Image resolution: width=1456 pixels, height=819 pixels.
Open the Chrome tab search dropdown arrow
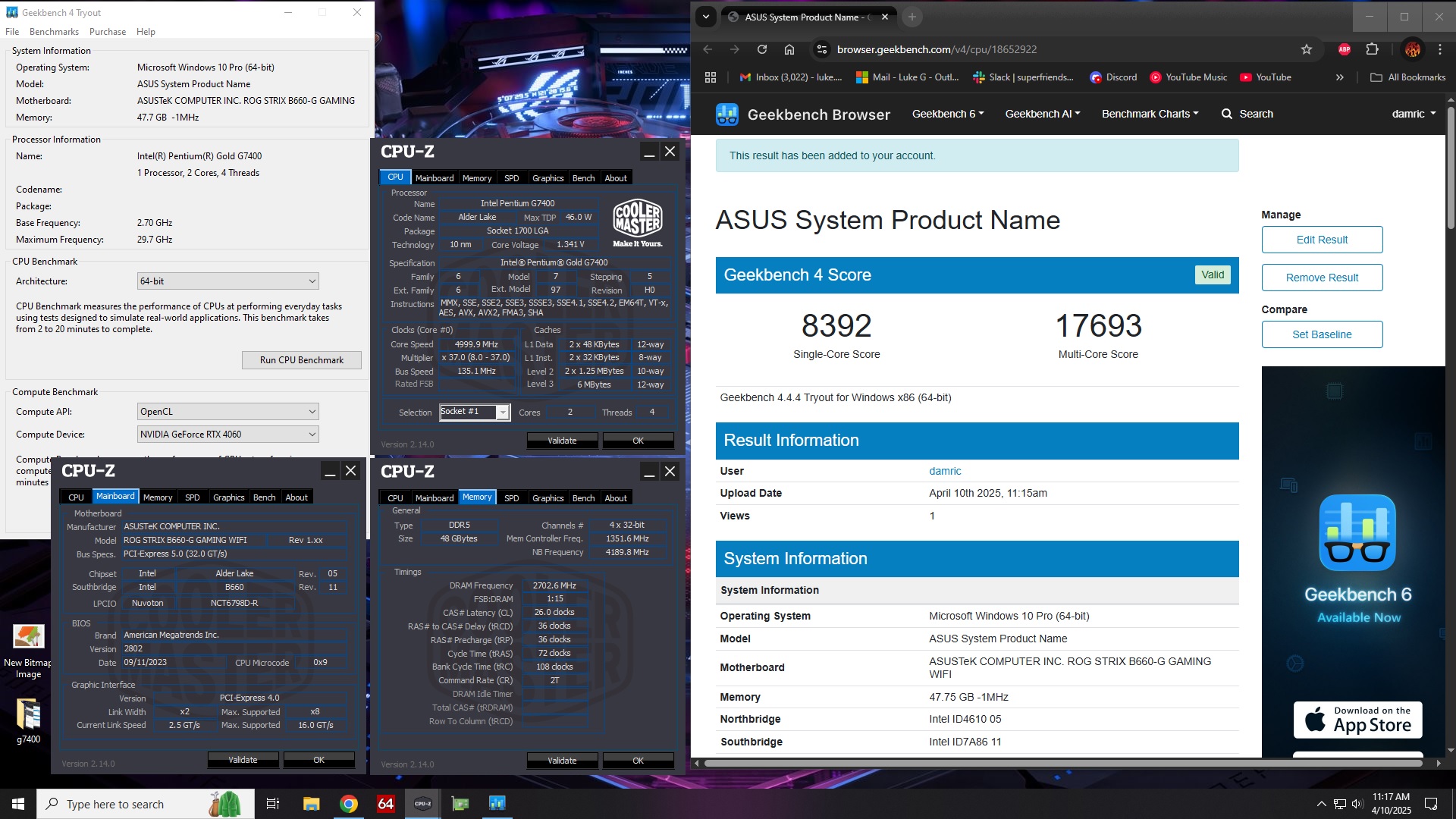click(706, 17)
